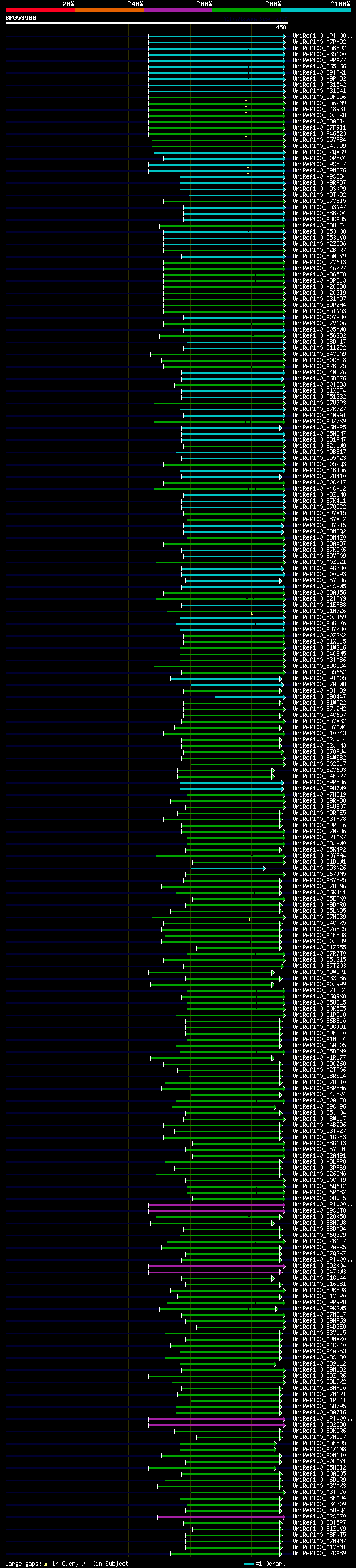Click the purple alignment bar for Q2S2Z0

pos(221,1516)
